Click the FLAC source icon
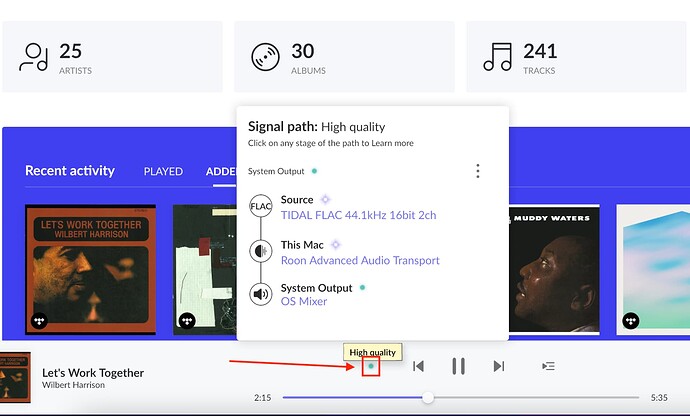 pyautogui.click(x=261, y=206)
